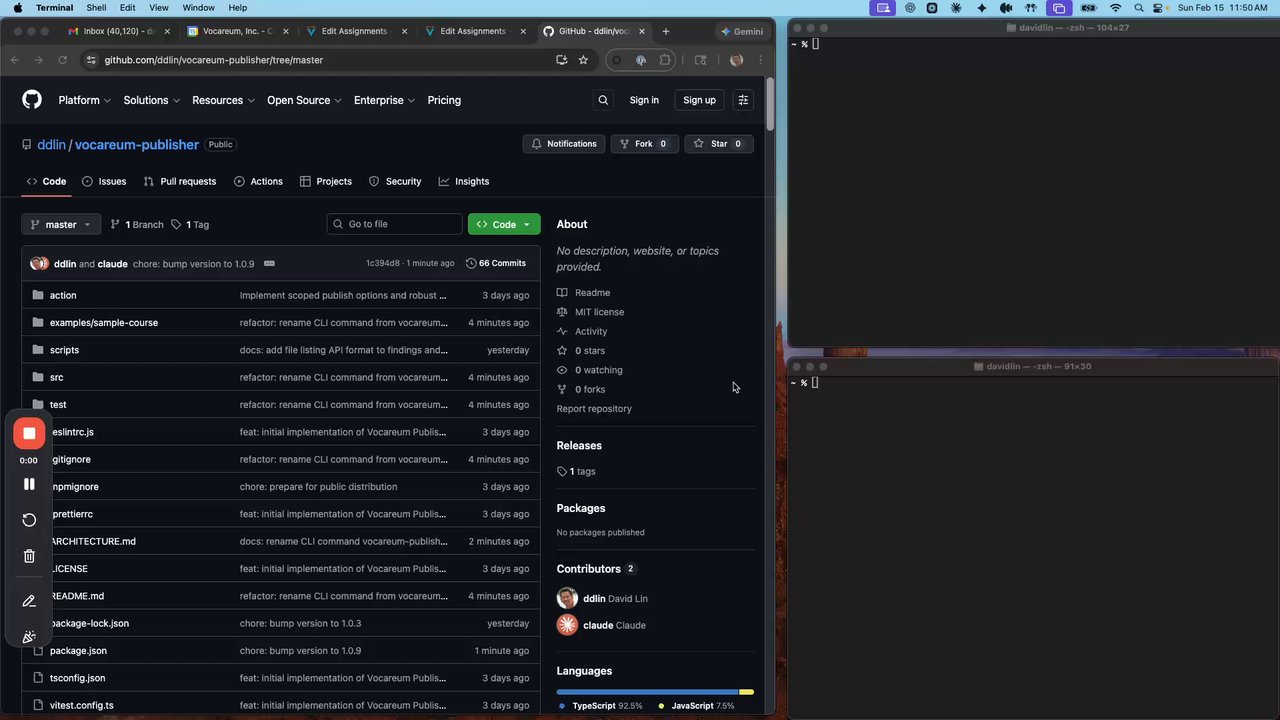Open the Chrome profile avatar
Viewport: 1280px width, 720px height.
[737, 60]
